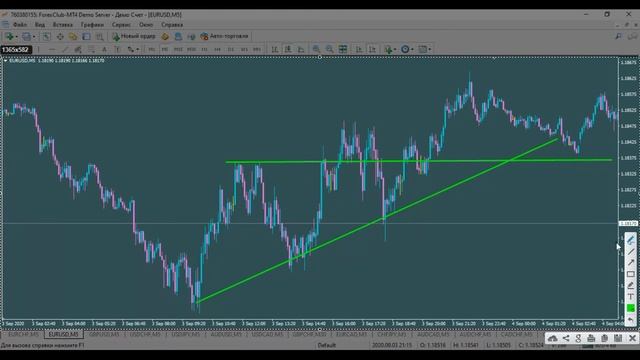Select the screenshot pen tool
Screen dimensions: 640x360
(631, 240)
